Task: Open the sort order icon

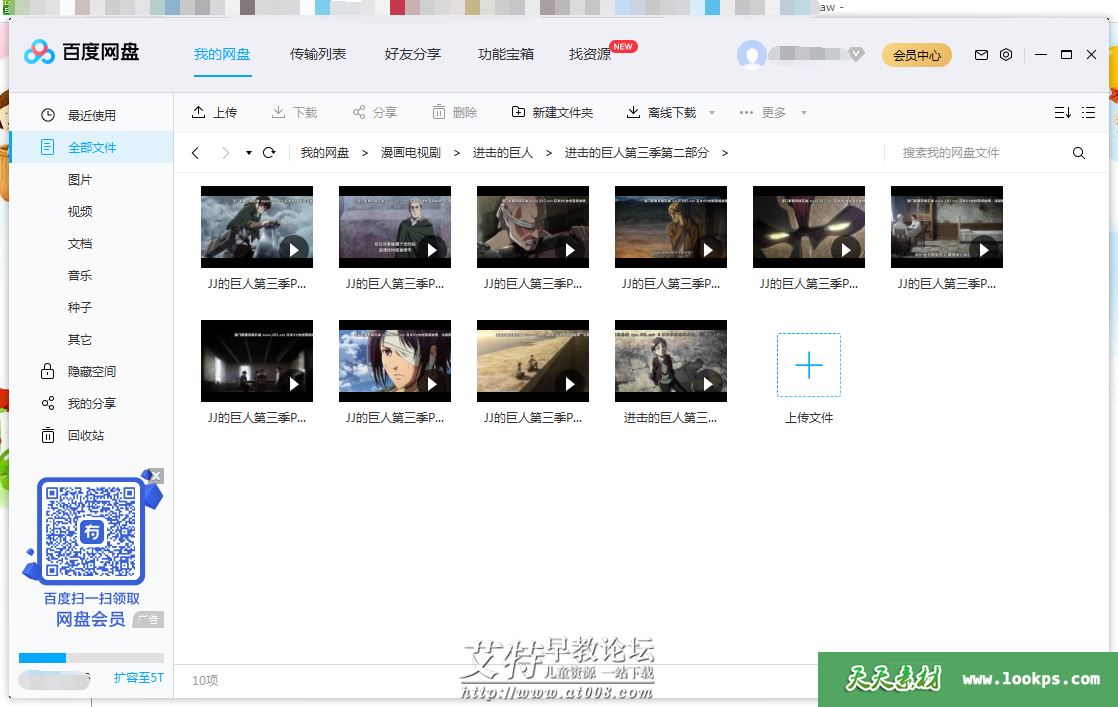Action: [x=1062, y=113]
